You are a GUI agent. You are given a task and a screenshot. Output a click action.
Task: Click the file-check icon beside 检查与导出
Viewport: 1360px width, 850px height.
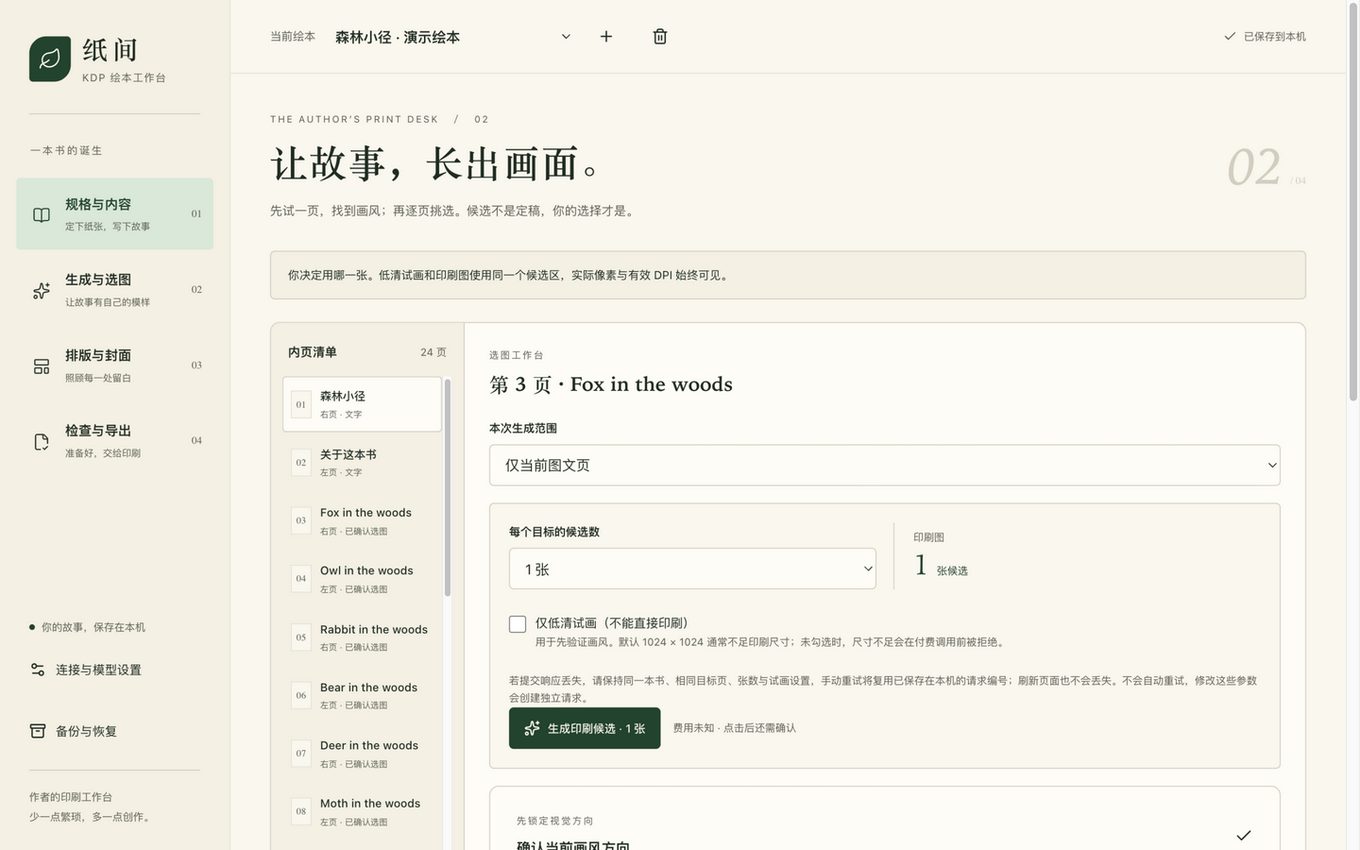pos(41,441)
